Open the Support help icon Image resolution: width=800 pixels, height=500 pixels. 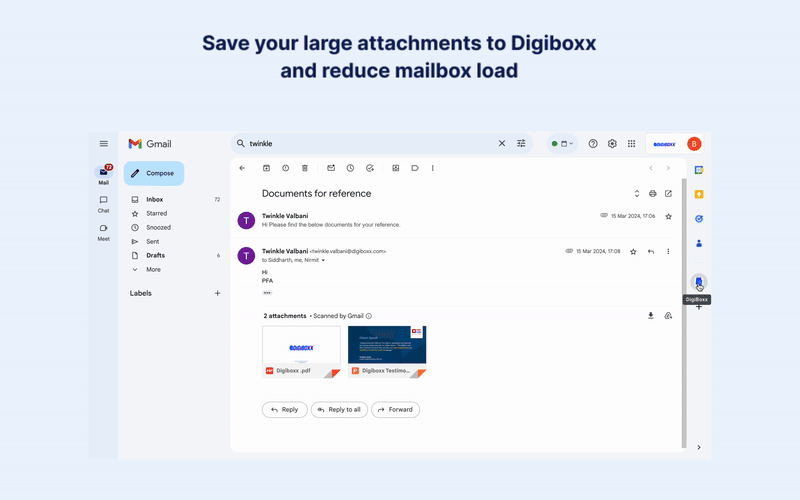pos(593,144)
